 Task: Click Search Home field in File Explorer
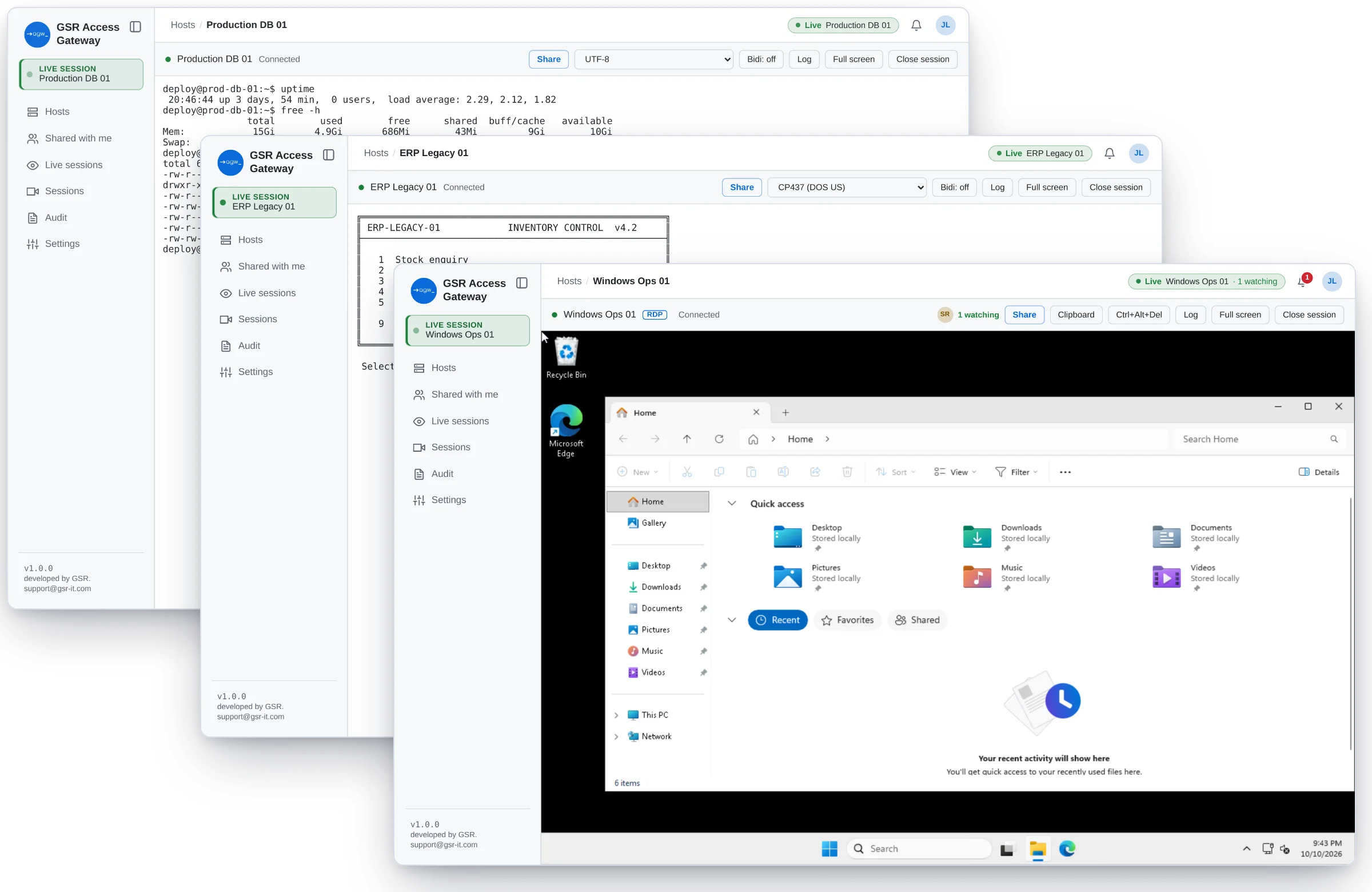[x=1260, y=439]
